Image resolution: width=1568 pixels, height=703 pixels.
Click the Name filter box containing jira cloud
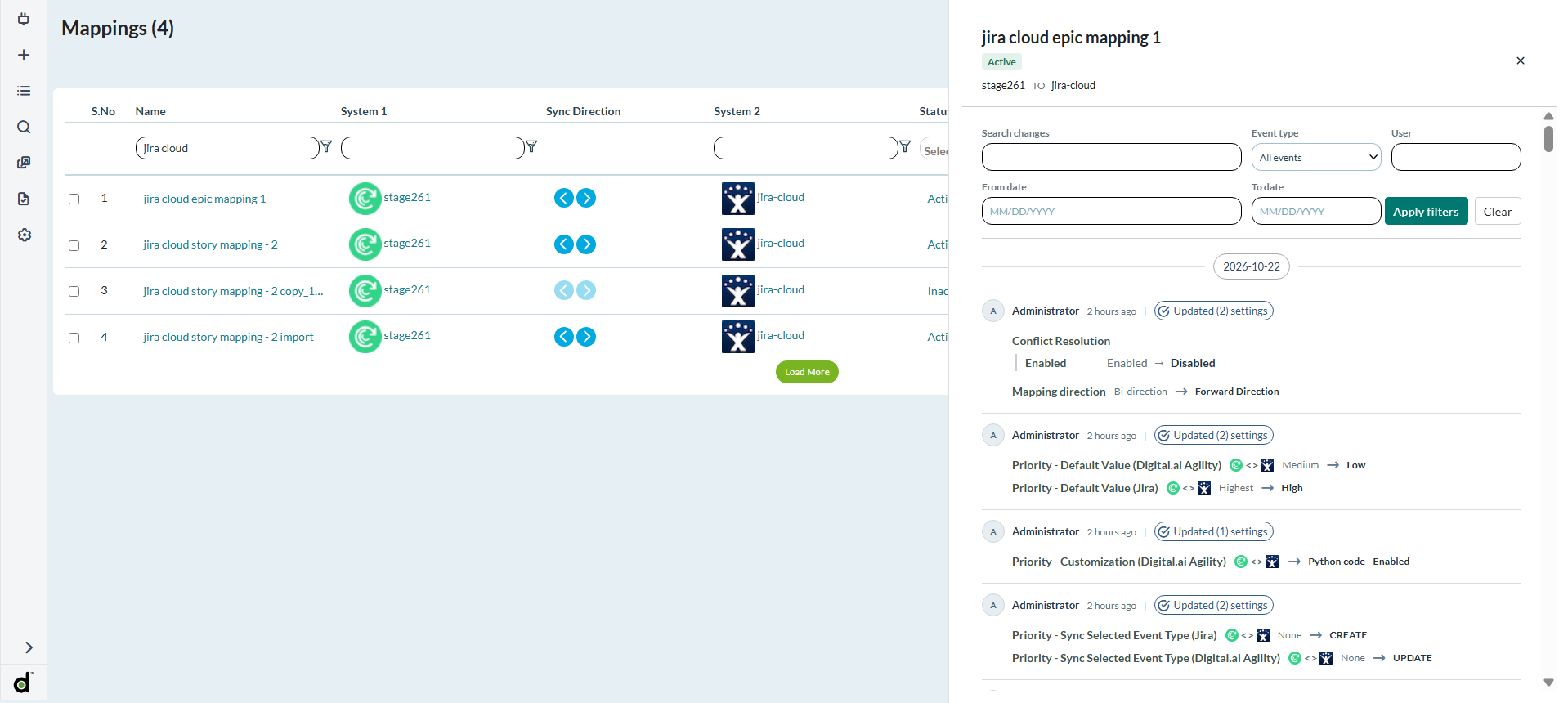click(x=227, y=148)
